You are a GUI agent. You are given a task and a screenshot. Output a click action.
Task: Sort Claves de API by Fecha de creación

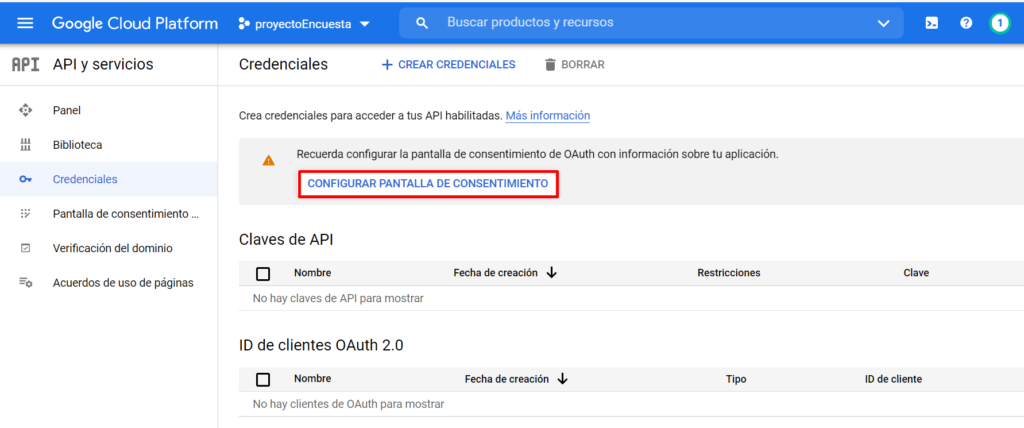click(495, 272)
